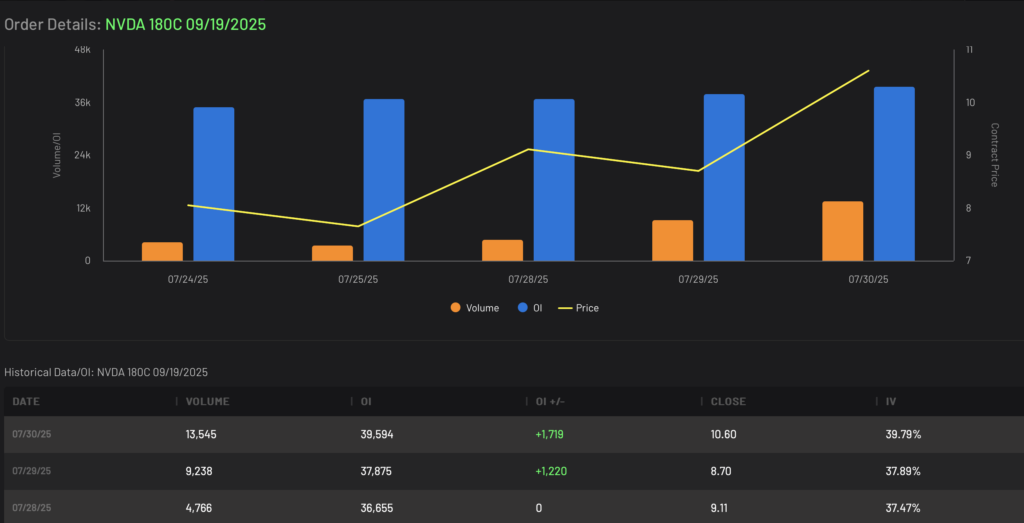Viewport: 1024px width, 523px height.
Task: Click the 07/30/25 x-axis label
Action: [869, 279]
